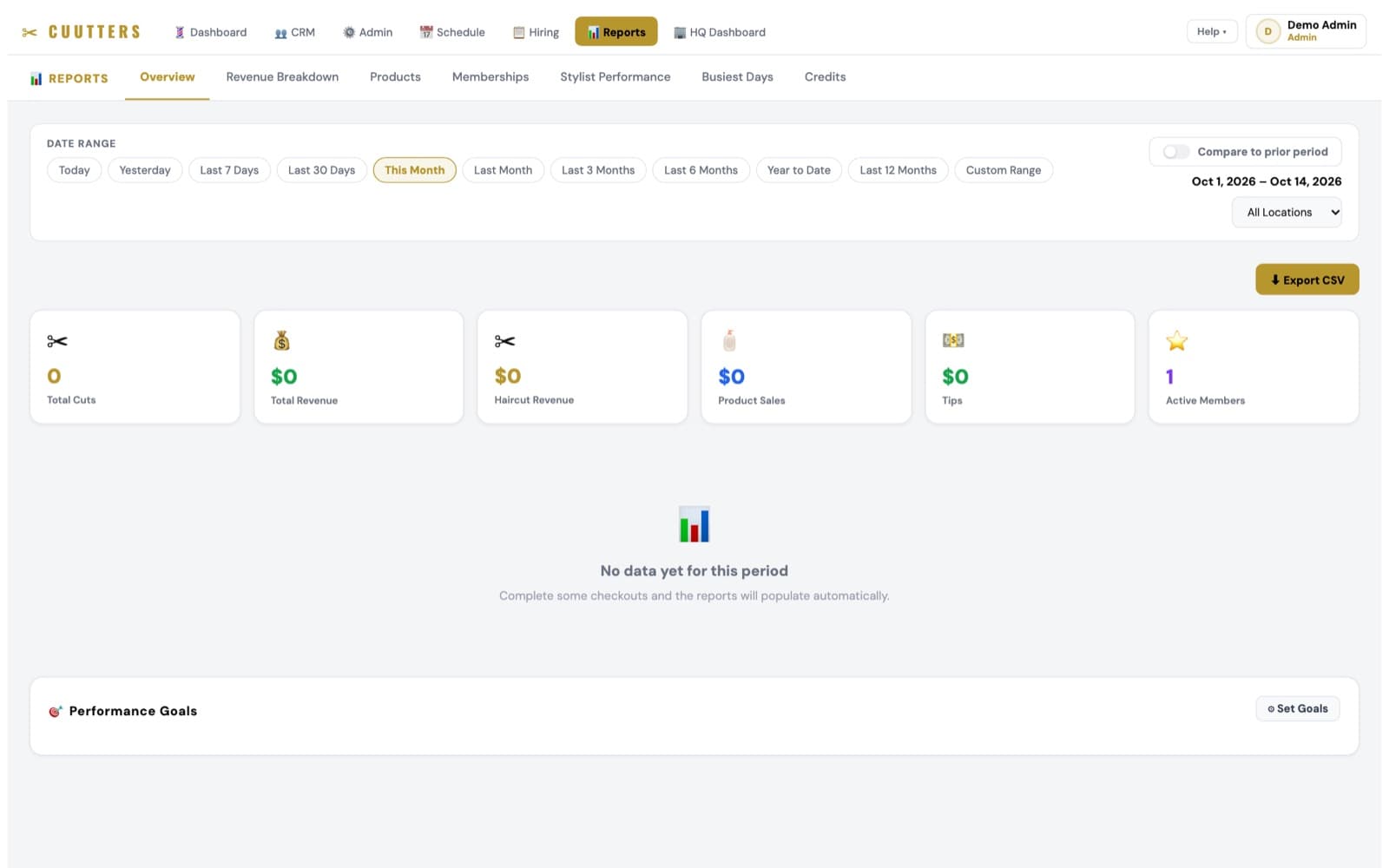This screenshot has height=868, width=1389.
Task: Click the bottle icon on Product Sales card
Action: [729, 340]
